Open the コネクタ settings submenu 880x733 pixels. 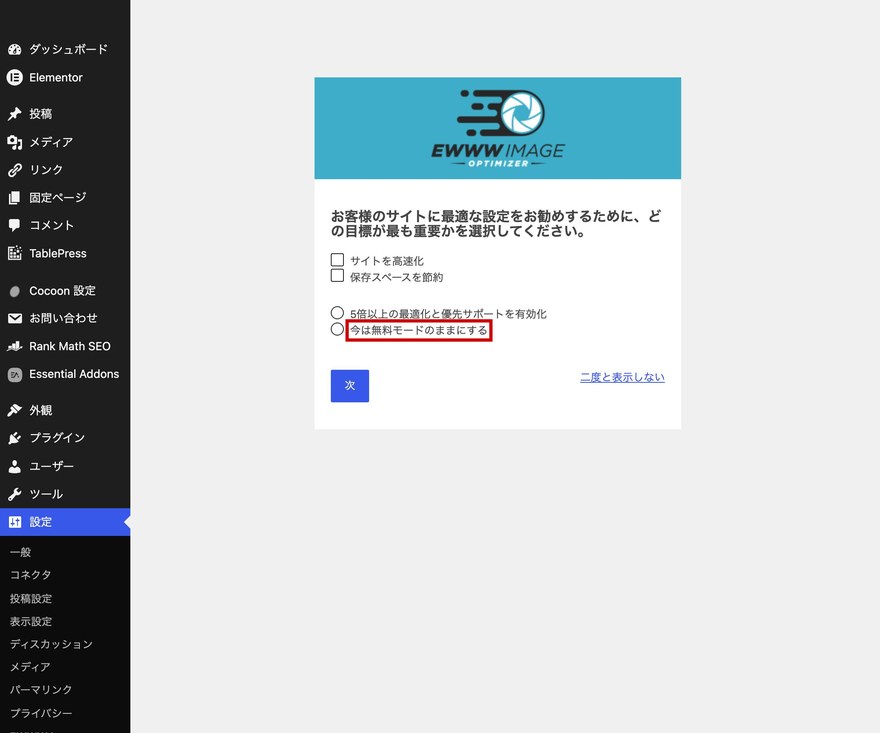30,575
